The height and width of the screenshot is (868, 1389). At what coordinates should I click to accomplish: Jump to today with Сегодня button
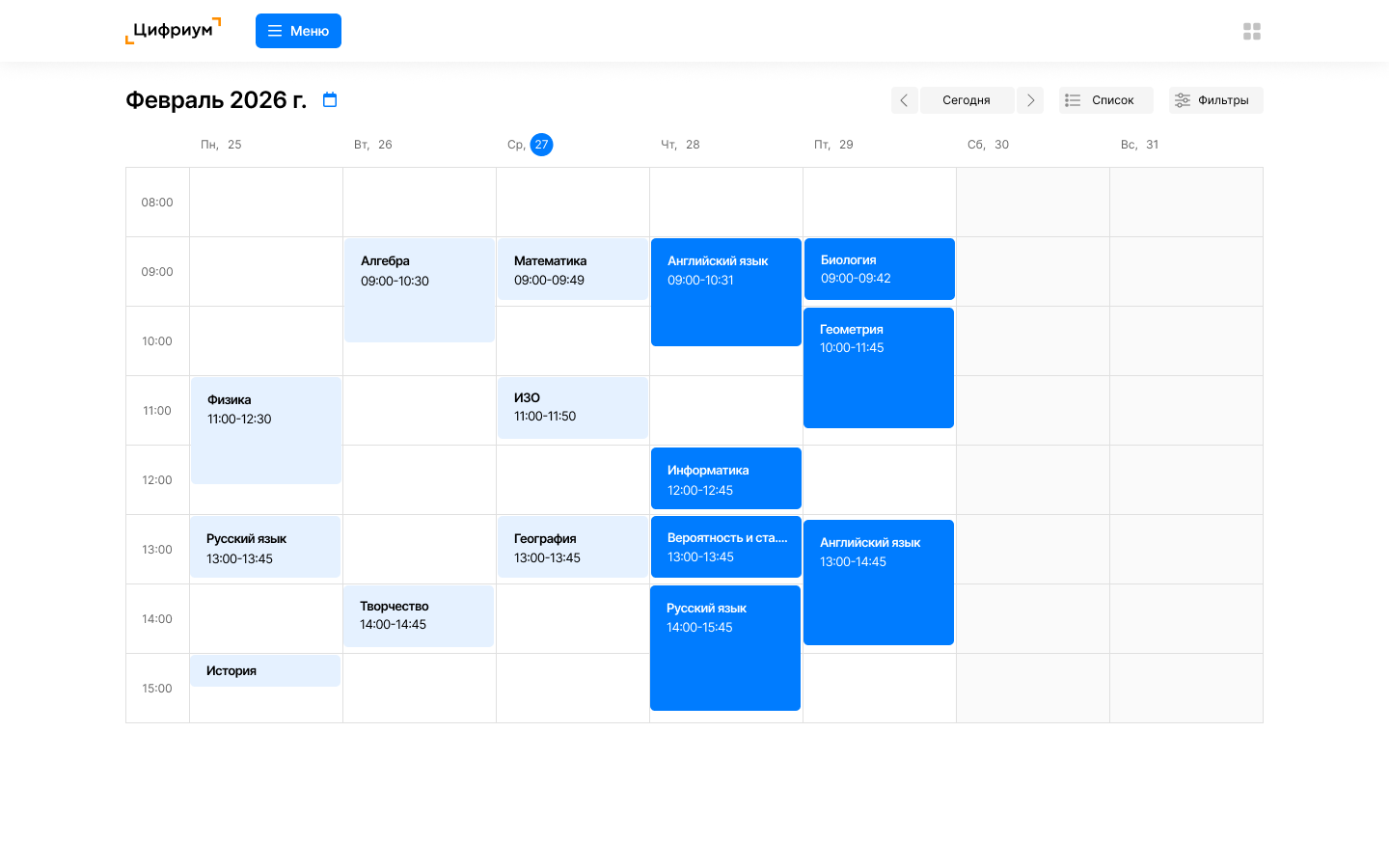coord(967,100)
